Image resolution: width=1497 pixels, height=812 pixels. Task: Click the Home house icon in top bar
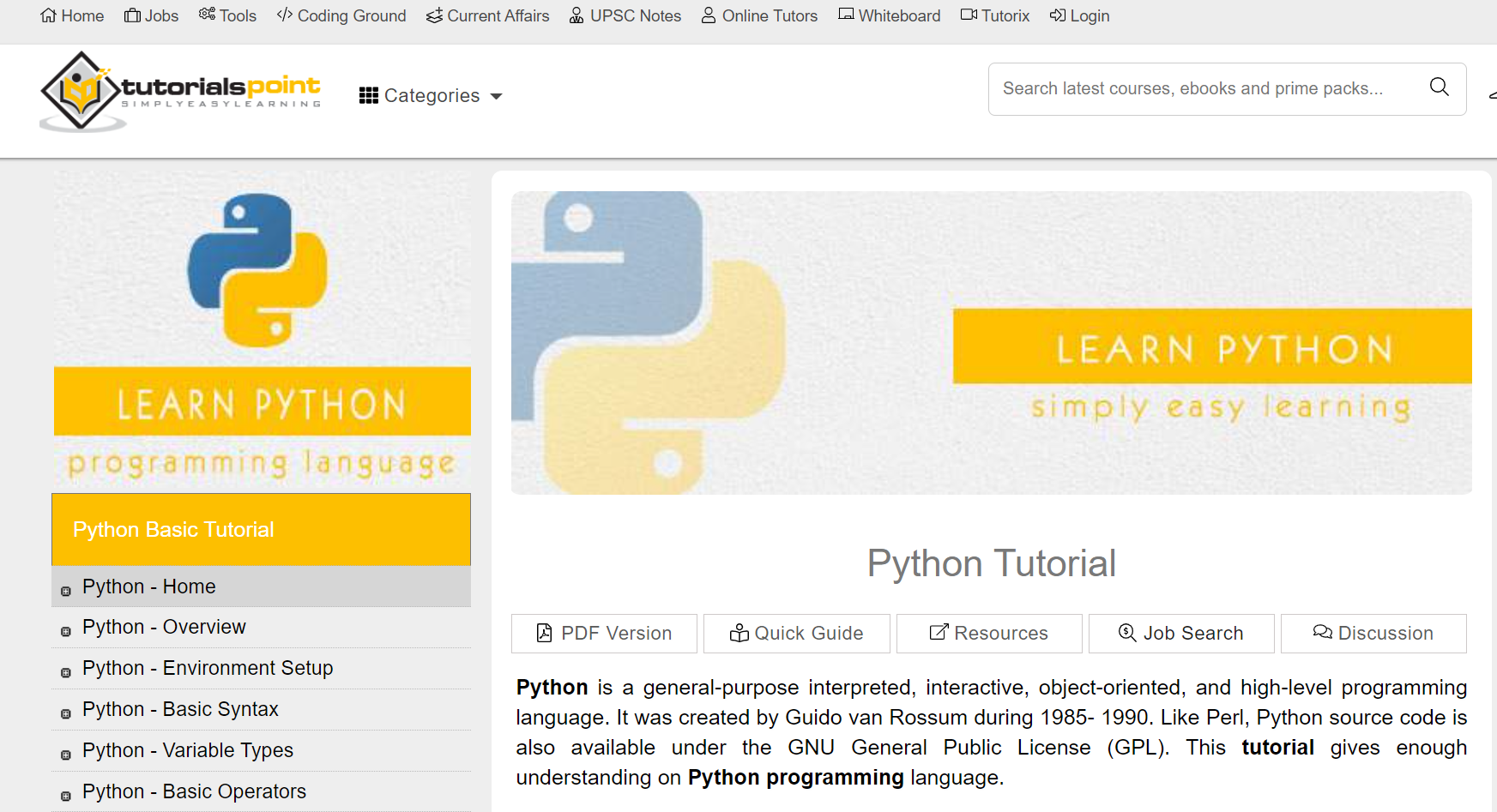coord(49,15)
